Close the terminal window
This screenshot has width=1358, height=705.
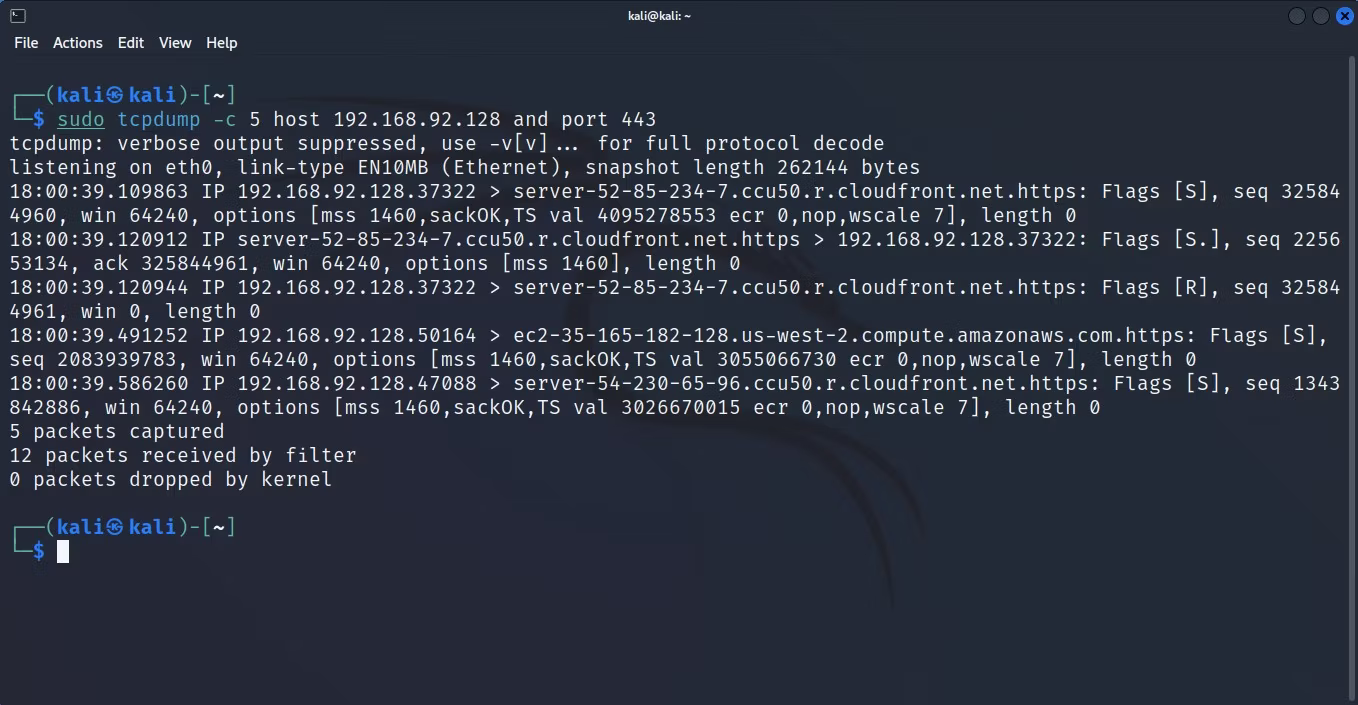(1344, 16)
